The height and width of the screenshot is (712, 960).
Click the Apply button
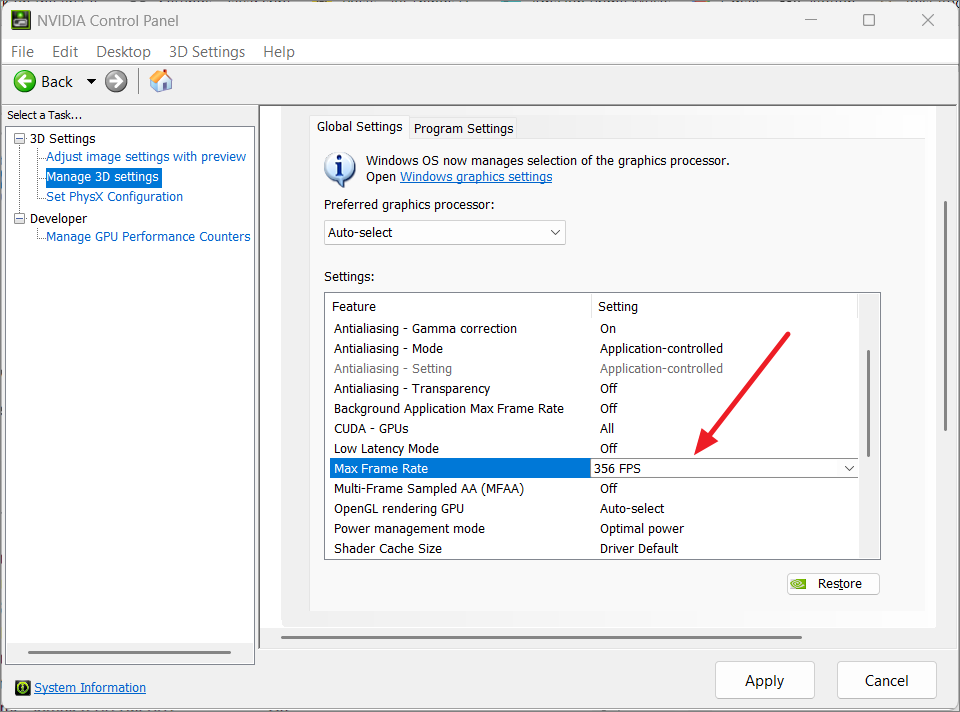765,680
